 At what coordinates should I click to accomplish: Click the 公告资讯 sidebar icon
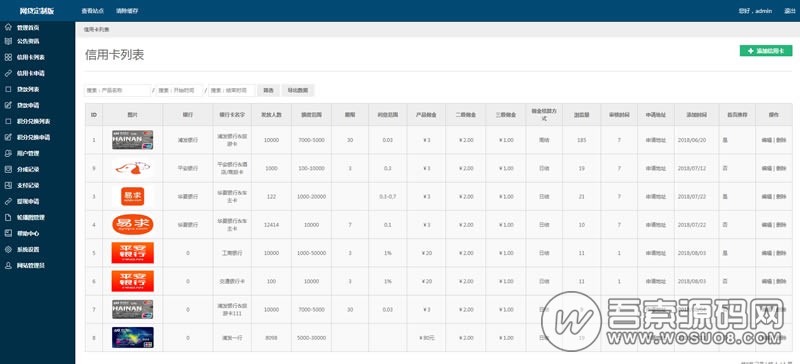[x=8, y=41]
